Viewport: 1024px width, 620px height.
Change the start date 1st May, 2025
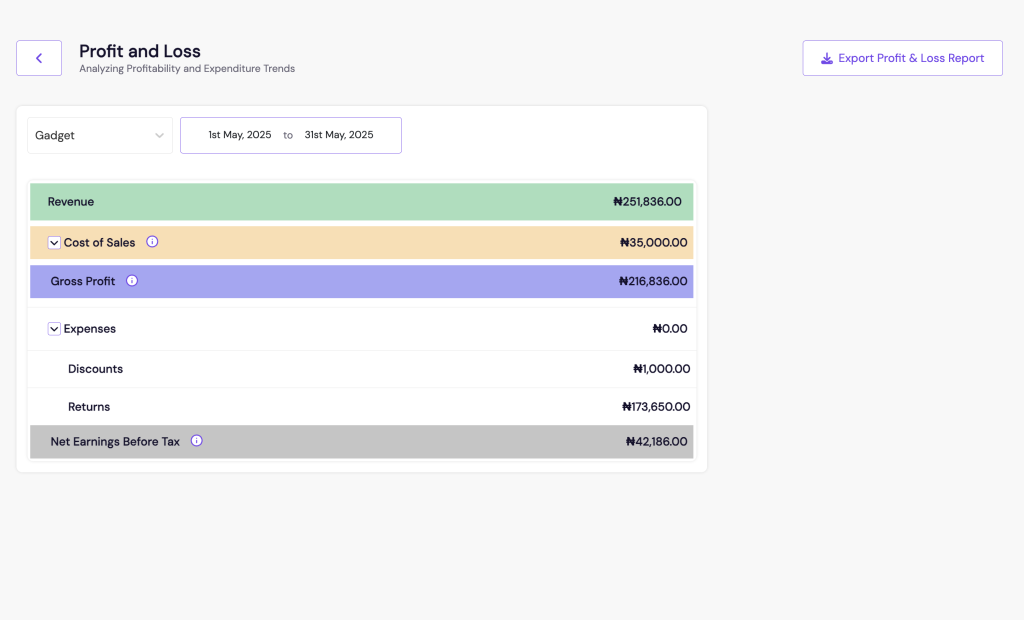pos(239,135)
